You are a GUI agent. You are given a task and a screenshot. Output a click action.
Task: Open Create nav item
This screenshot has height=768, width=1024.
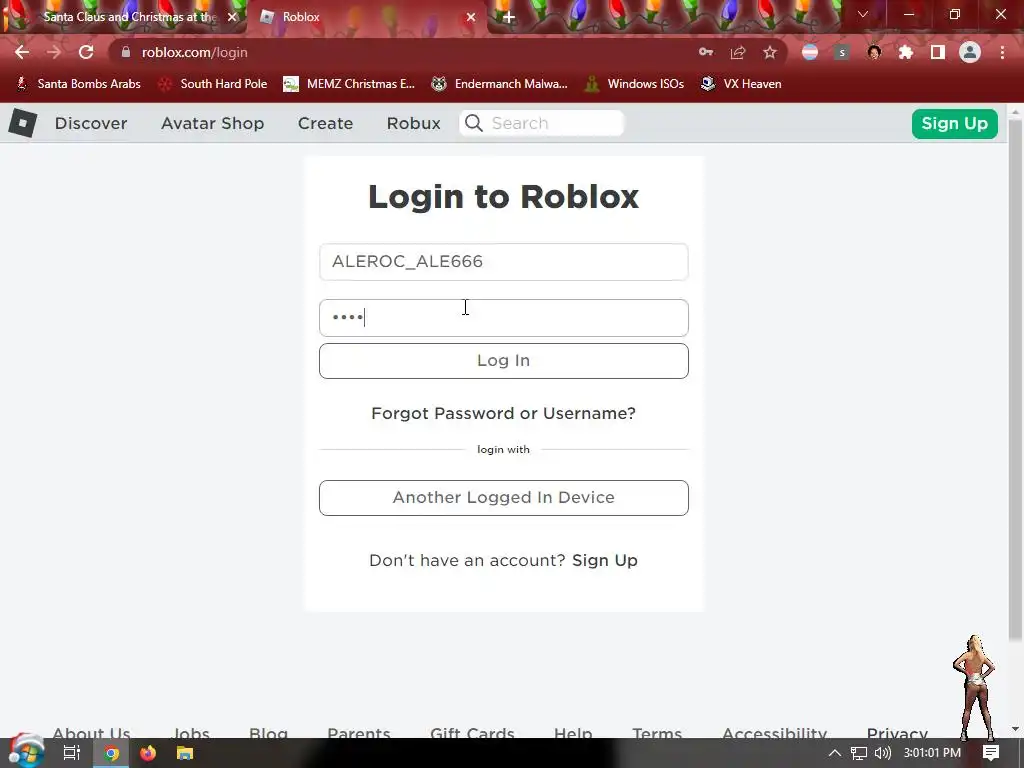[325, 123]
